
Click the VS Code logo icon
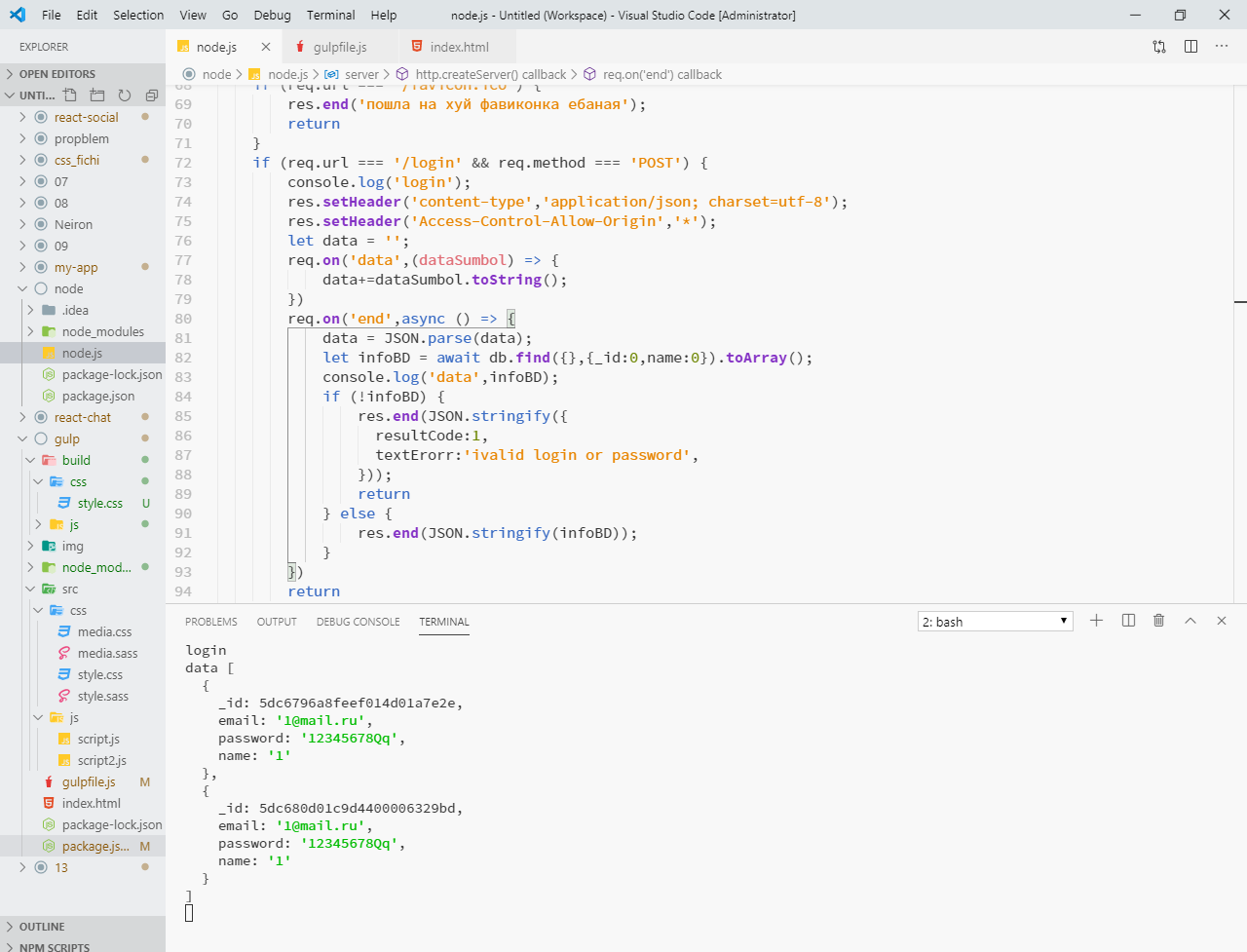pyautogui.click(x=17, y=15)
